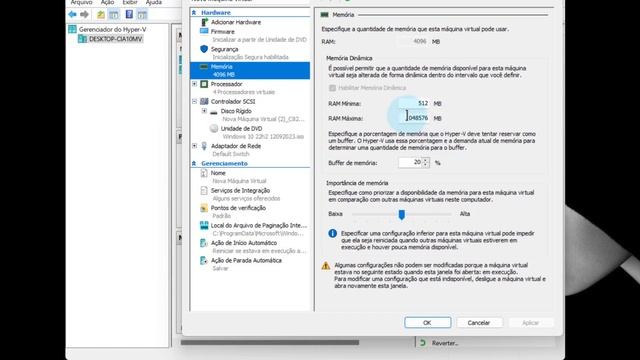Click the RAM Mínima field

click(414, 103)
